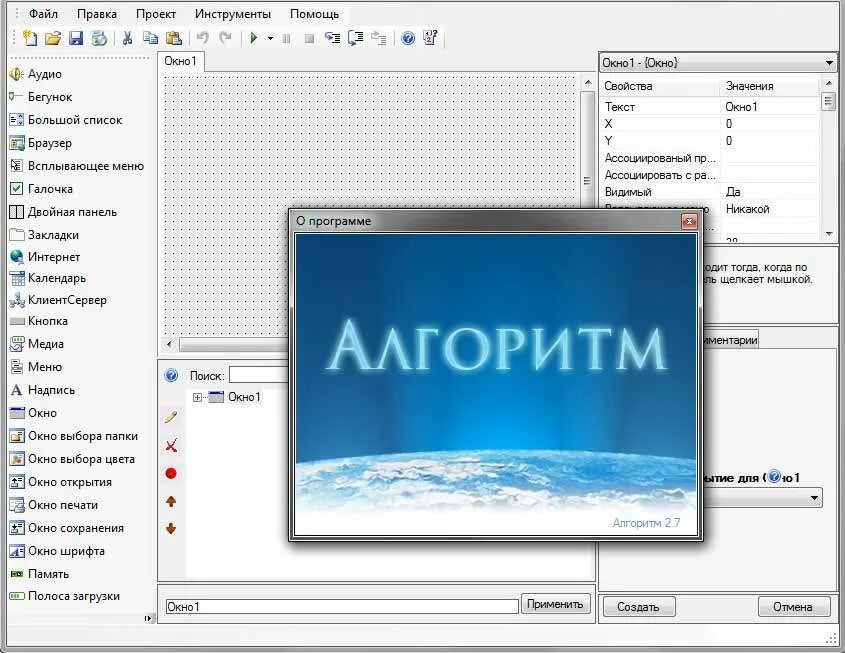The width and height of the screenshot is (845, 653).
Task: Open the Проект menu
Action: click(x=156, y=14)
